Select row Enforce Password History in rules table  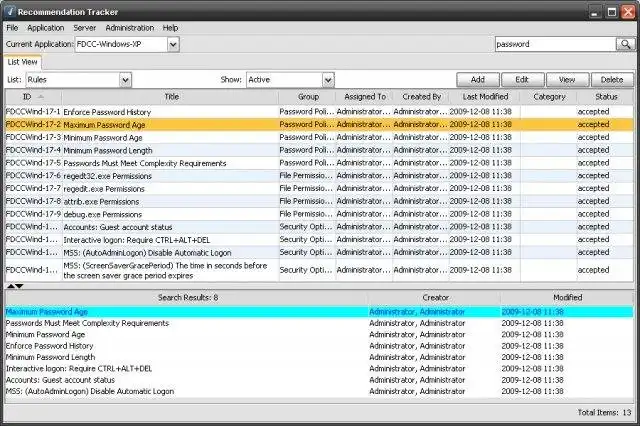click(320, 112)
